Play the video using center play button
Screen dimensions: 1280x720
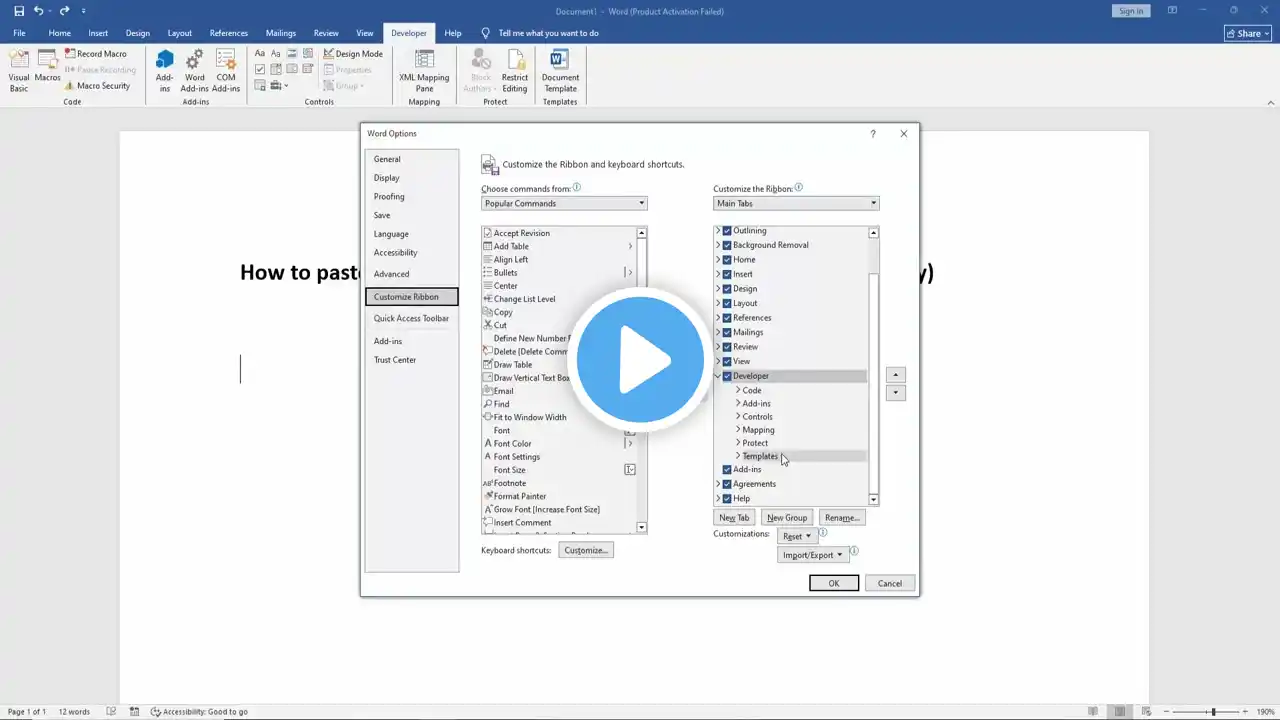click(640, 360)
